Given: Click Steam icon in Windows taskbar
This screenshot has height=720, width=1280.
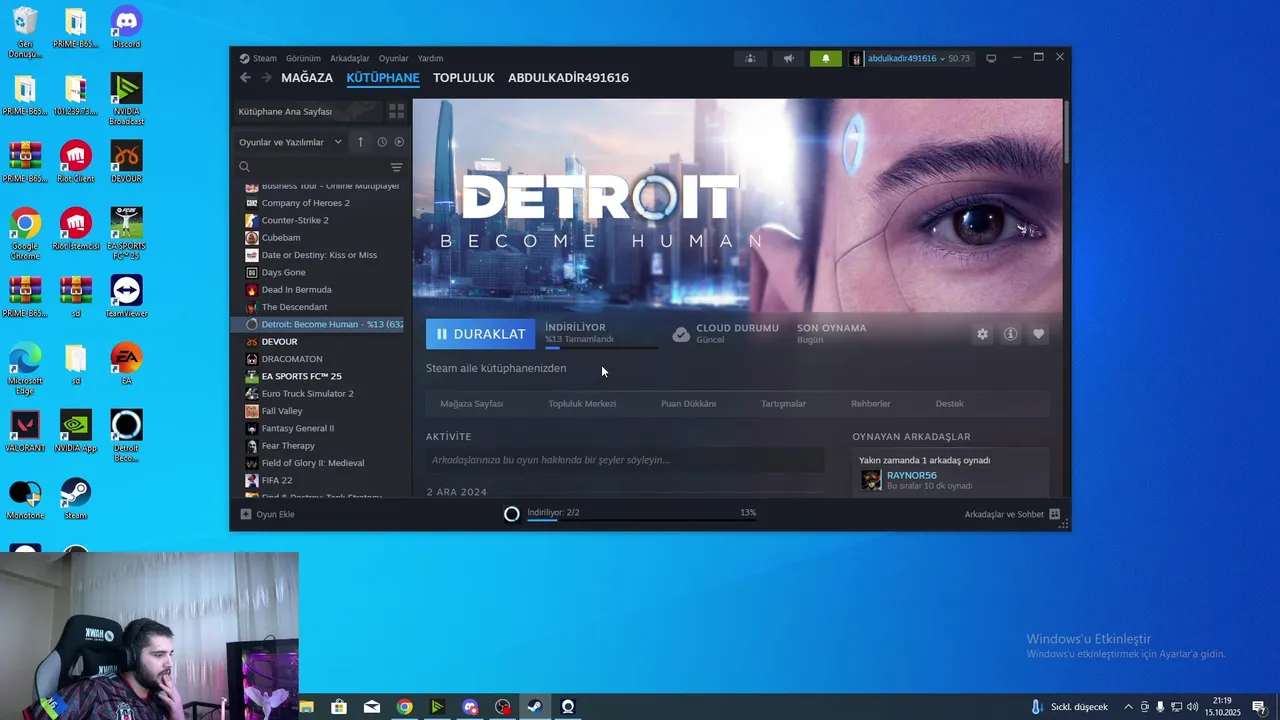Looking at the screenshot, I should pos(535,707).
